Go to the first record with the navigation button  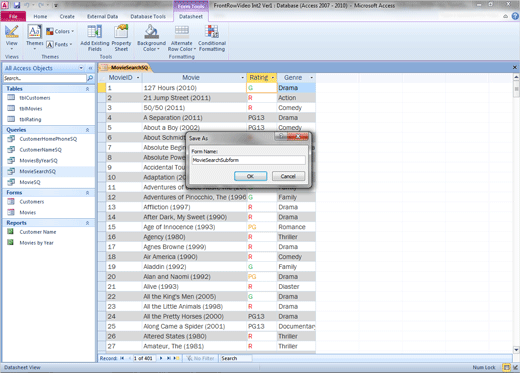click(122, 358)
